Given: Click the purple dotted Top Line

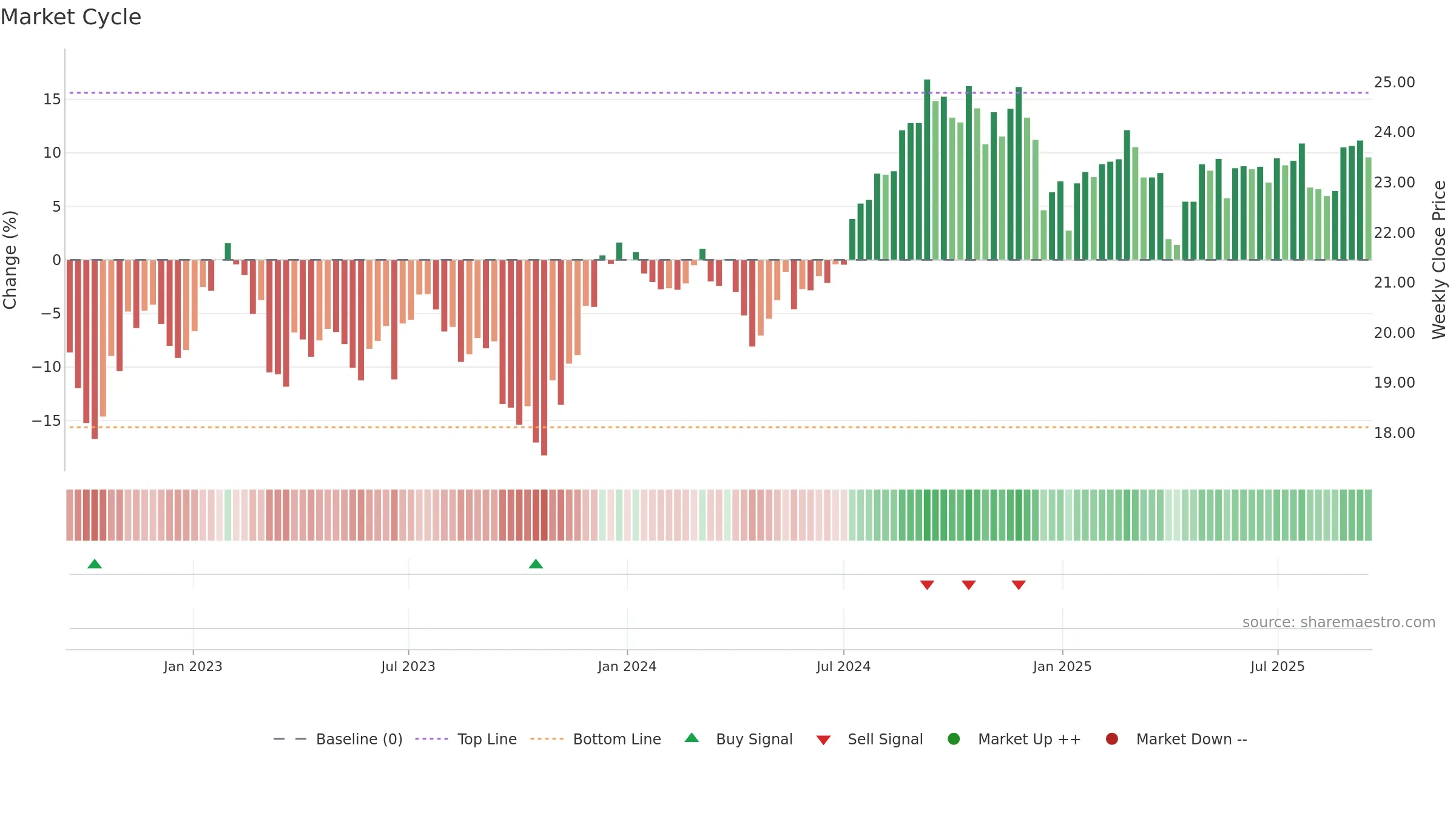Looking at the screenshot, I should pyautogui.click(x=719, y=93).
